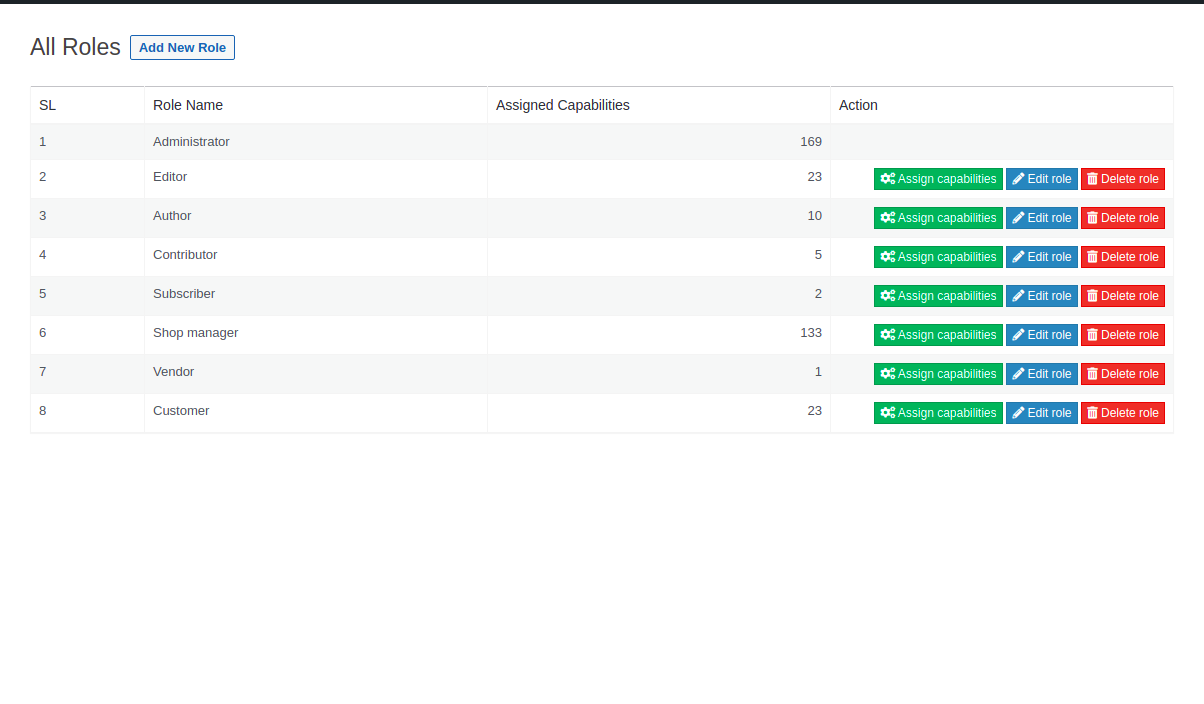Screen dimensions: 1204x704
Task: Click the Vendor capability count 1
Action: point(818,372)
